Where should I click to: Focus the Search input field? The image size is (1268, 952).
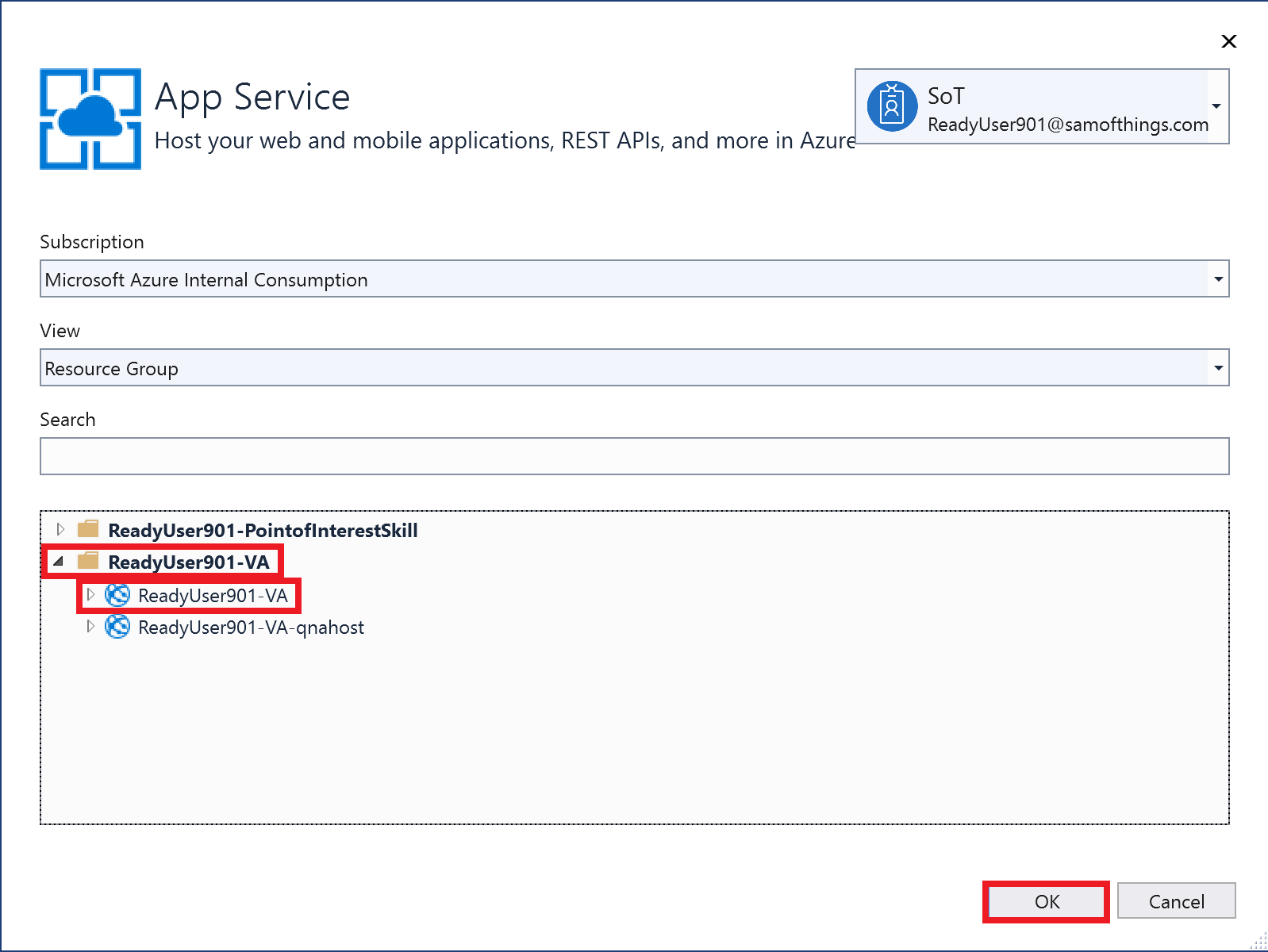(x=634, y=456)
